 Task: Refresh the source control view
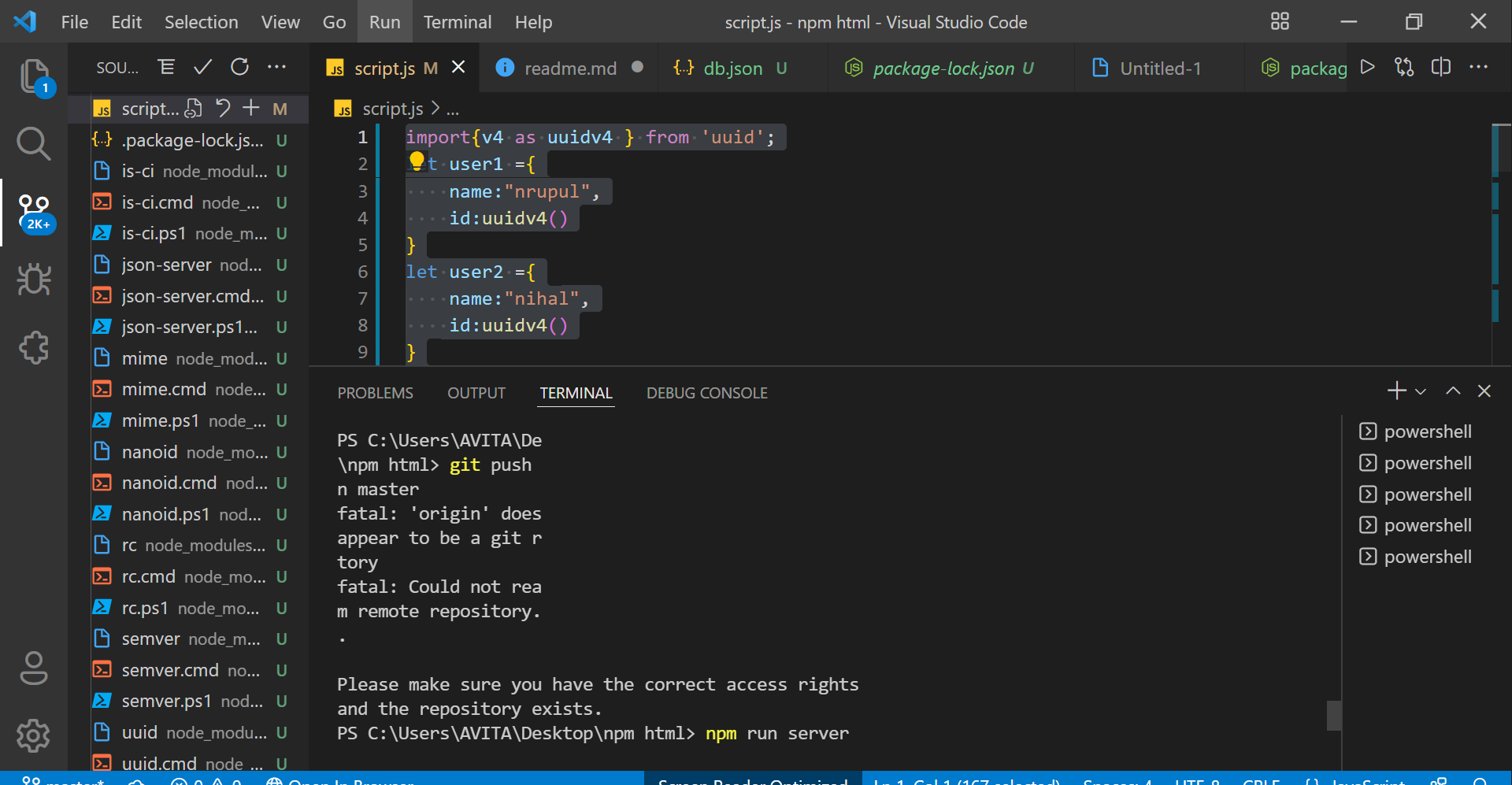pyautogui.click(x=239, y=67)
